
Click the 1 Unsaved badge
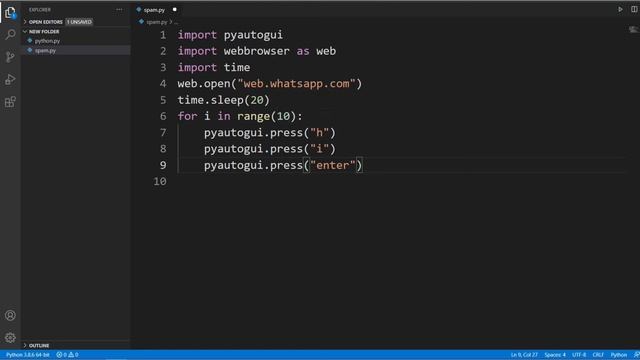click(x=79, y=22)
